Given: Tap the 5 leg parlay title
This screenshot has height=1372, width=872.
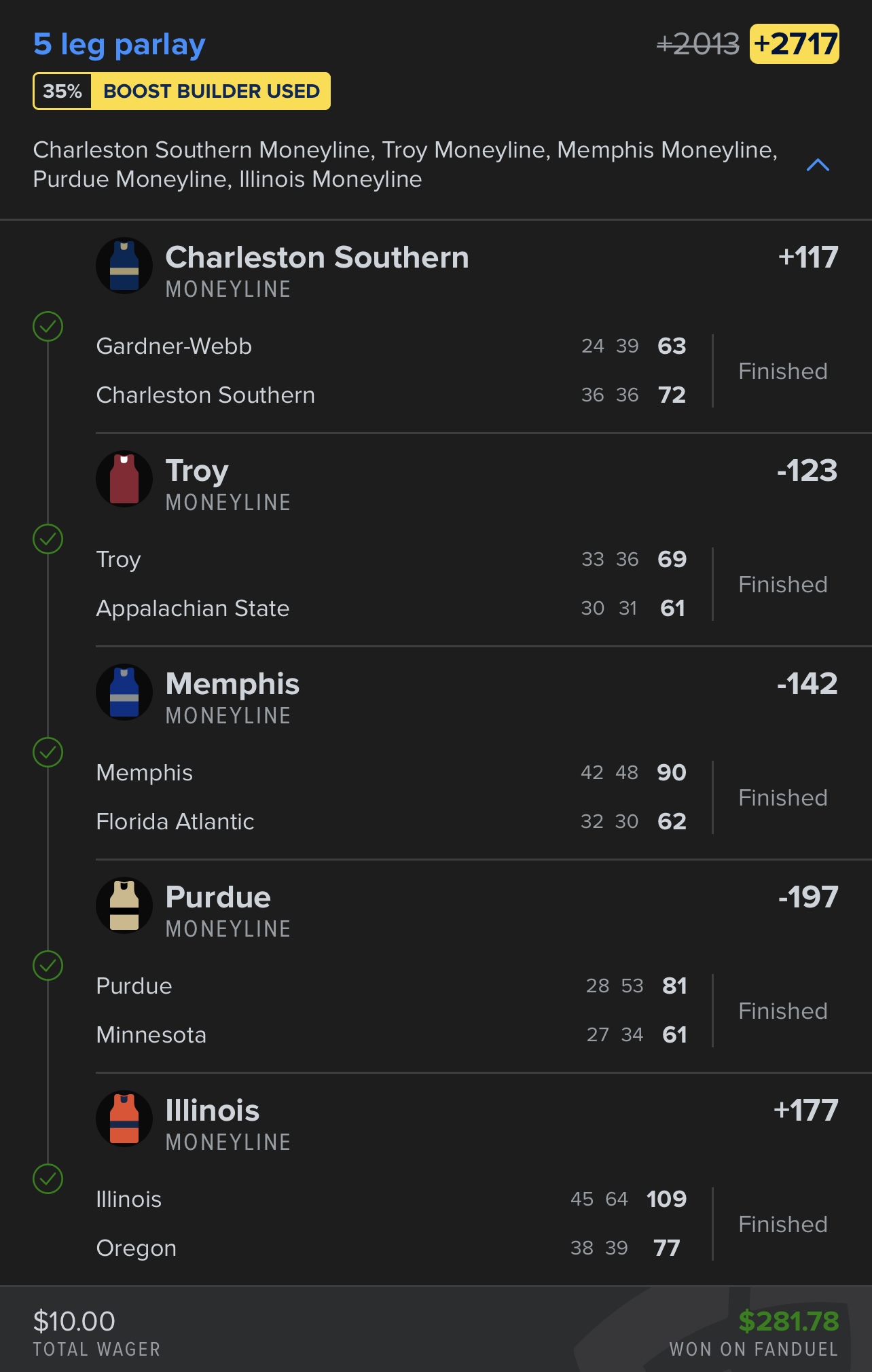Looking at the screenshot, I should pos(120,45).
